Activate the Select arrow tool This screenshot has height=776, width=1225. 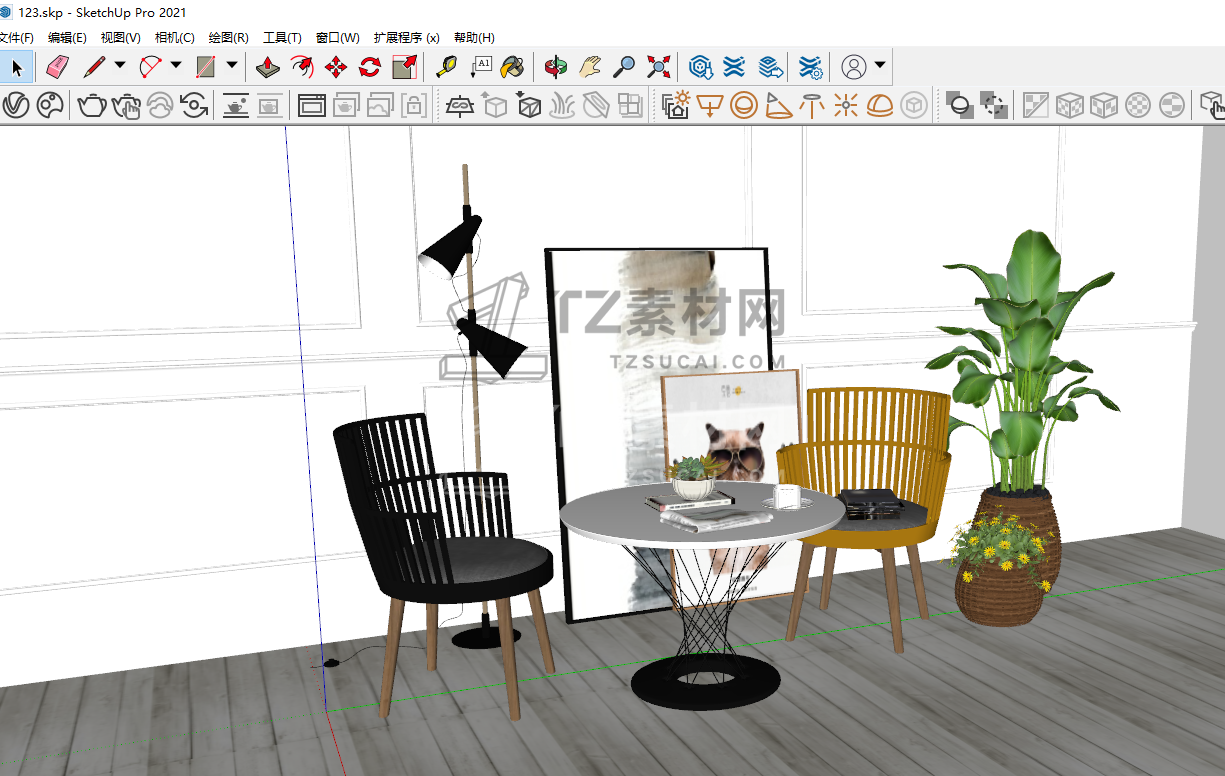point(16,67)
